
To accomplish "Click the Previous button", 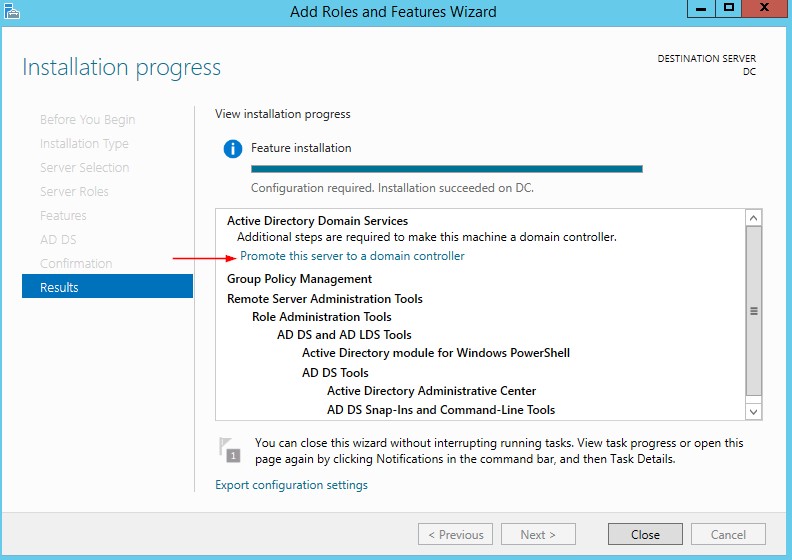I will click(x=455, y=534).
